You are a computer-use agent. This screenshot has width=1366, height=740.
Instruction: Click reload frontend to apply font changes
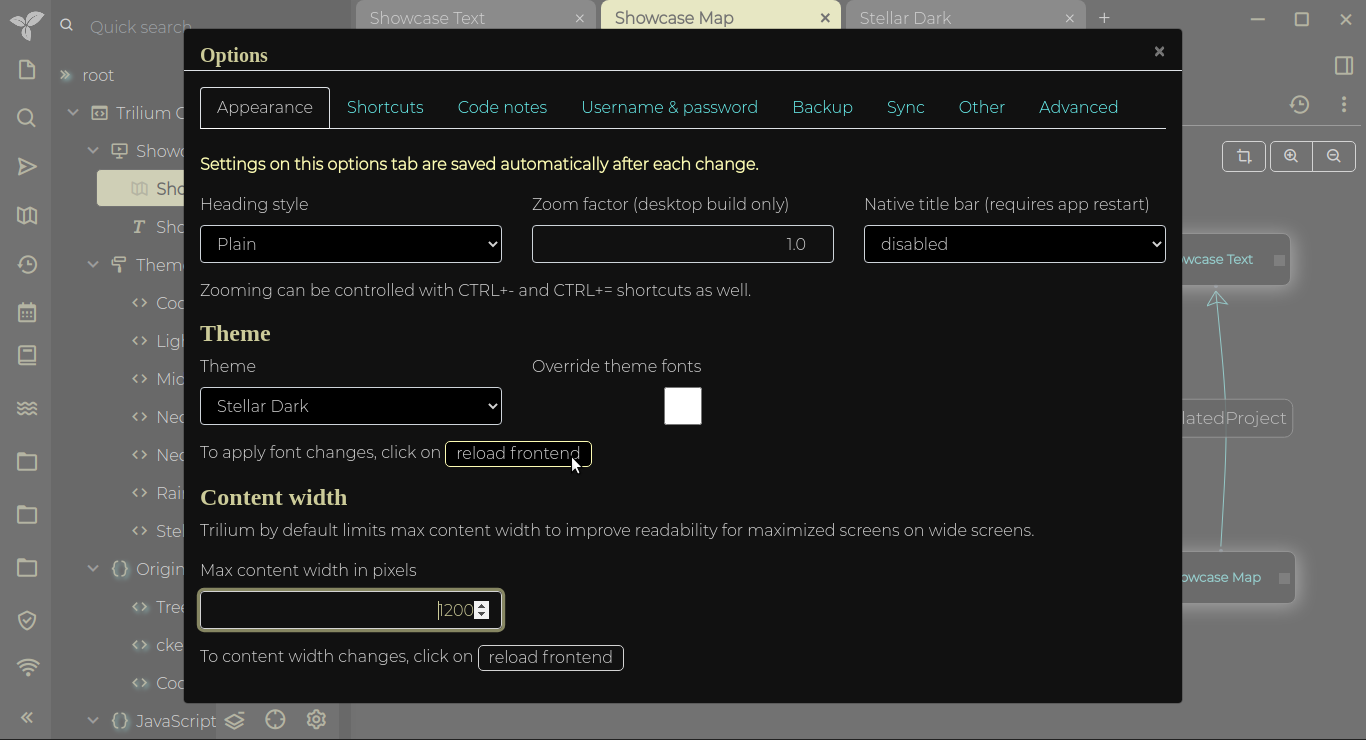[517, 453]
